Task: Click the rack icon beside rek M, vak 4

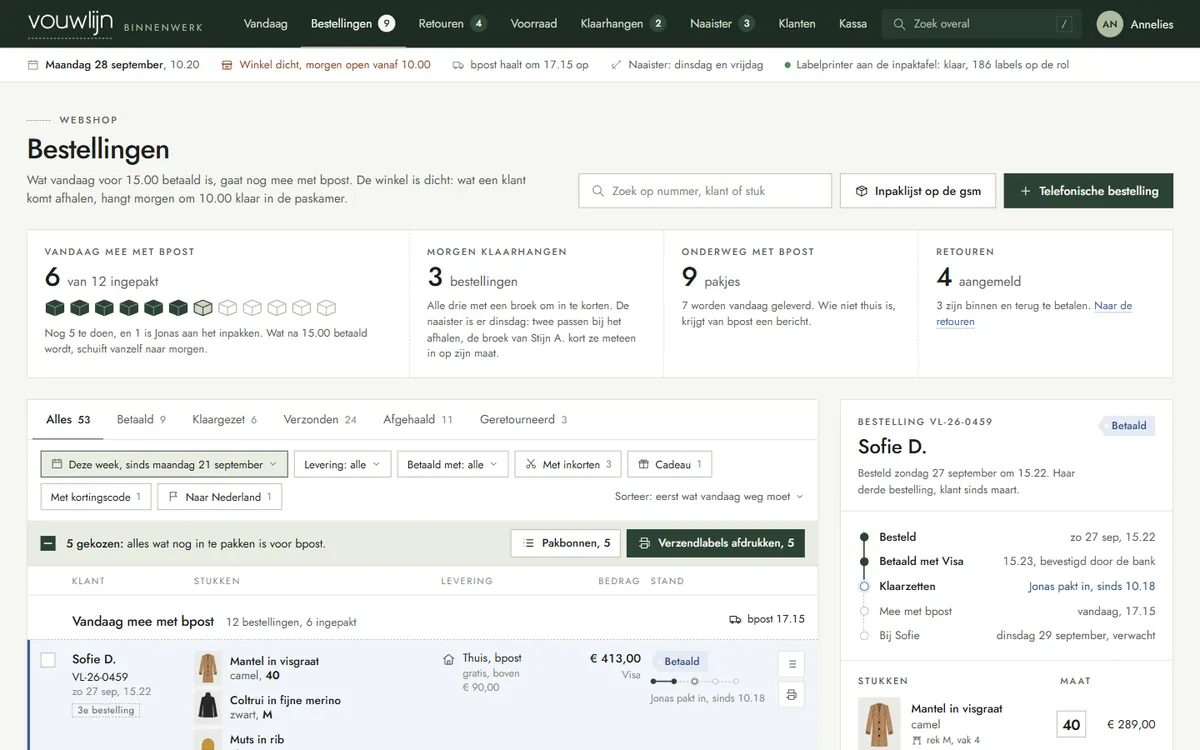Action: point(916,740)
